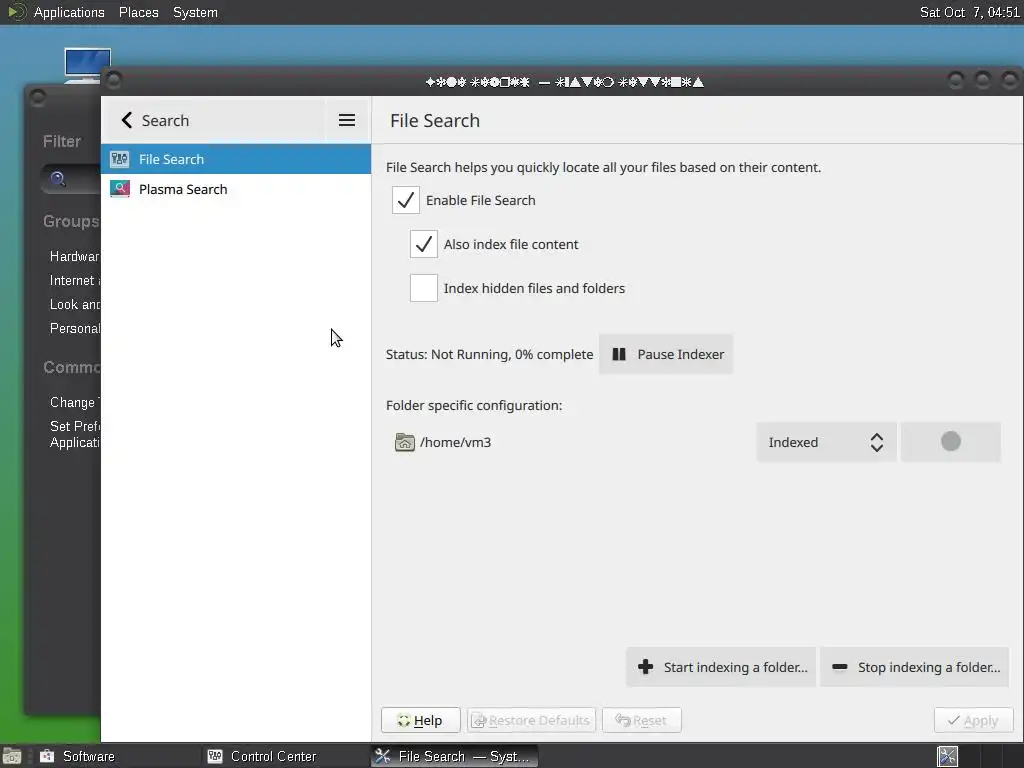This screenshot has width=1024, height=768.
Task: Click the Software icon in the taskbar
Action: [x=46, y=756]
